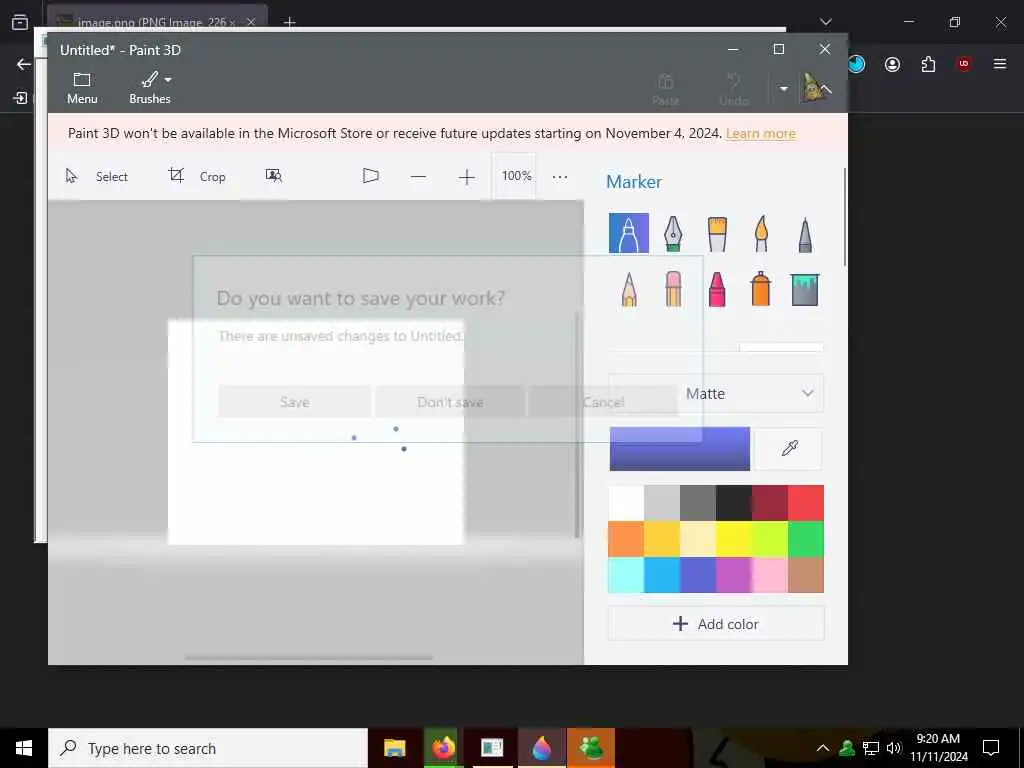Viewport: 1024px width, 768px height.
Task: Click Don't save in the dialog
Action: tap(450, 402)
